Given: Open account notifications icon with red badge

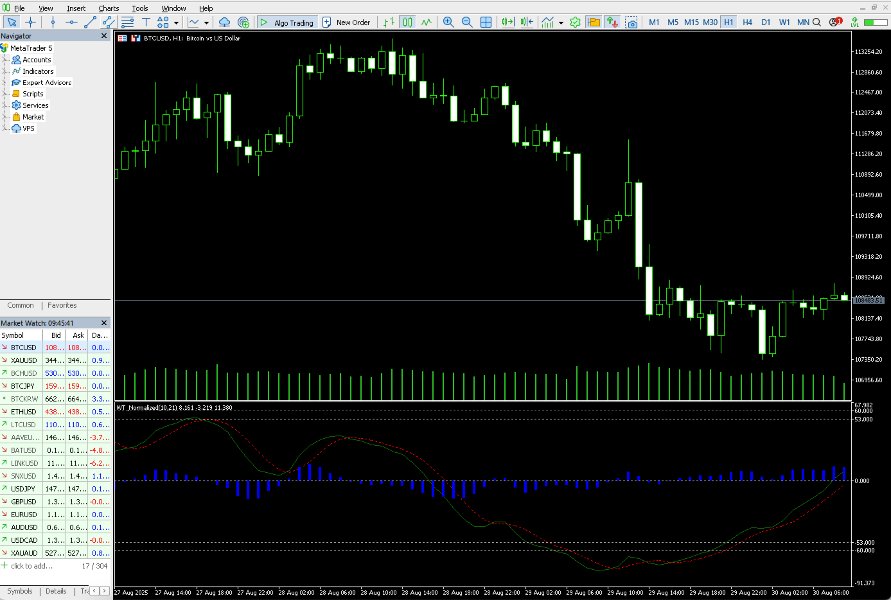Looking at the screenshot, I should 835,22.
